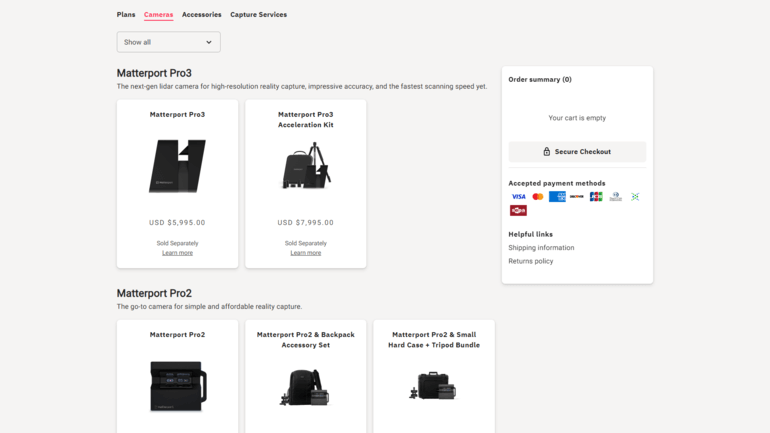This screenshot has width=770, height=433.
Task: Click the Matterport Pro3 card title
Action: pyautogui.click(x=177, y=114)
